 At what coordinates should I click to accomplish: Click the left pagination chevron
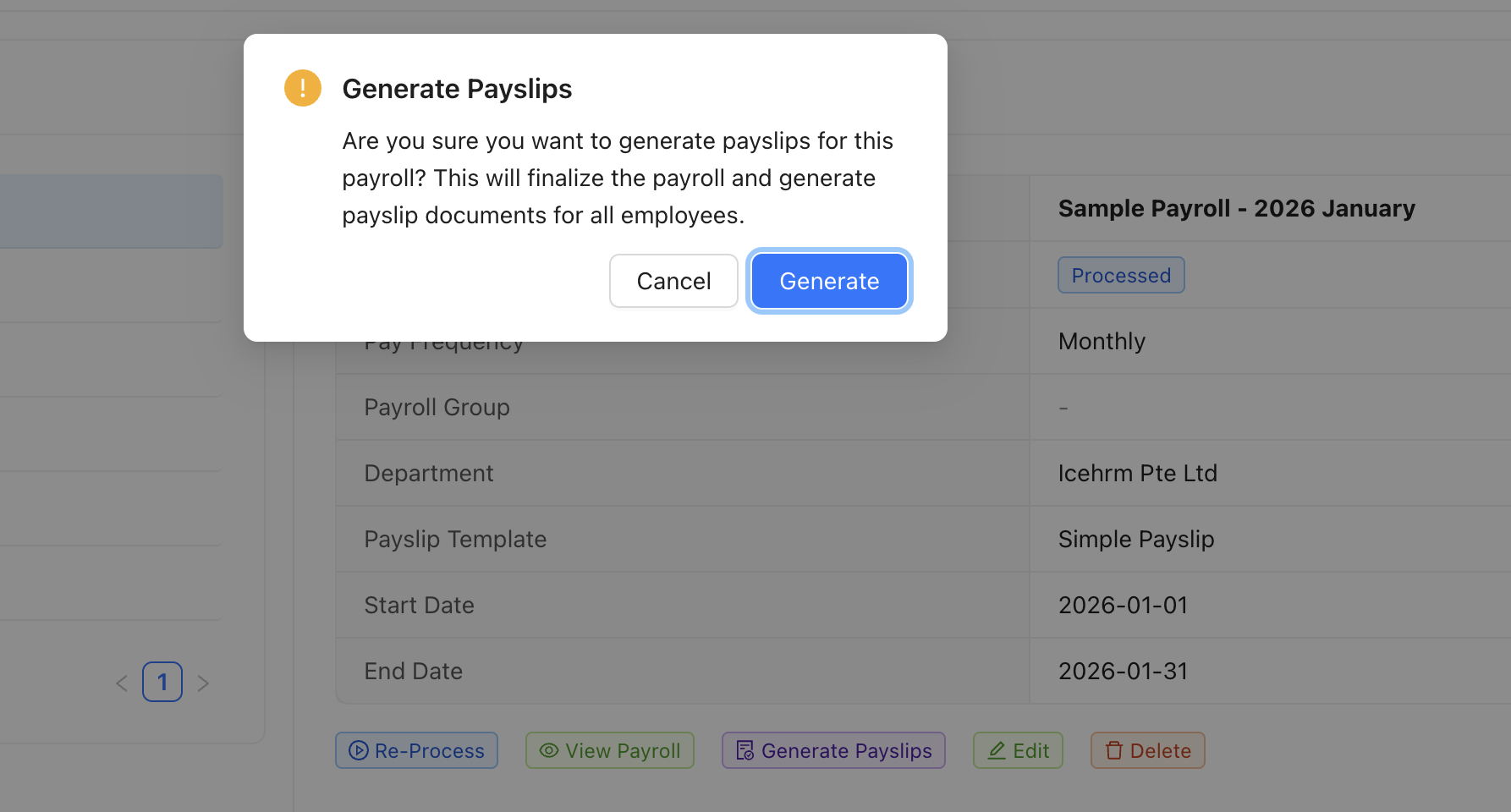tap(121, 682)
